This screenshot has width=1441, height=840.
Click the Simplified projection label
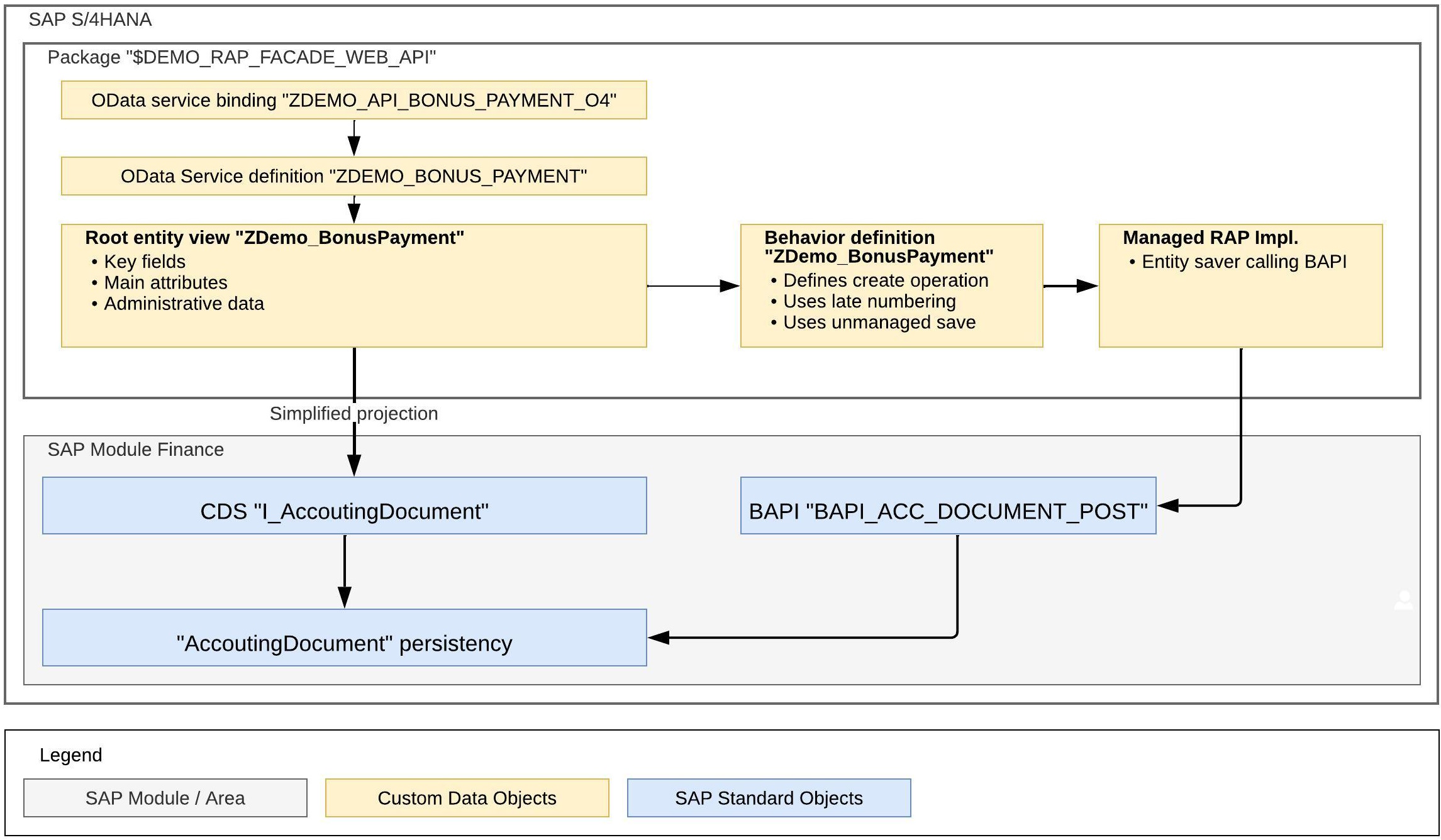pos(353,414)
